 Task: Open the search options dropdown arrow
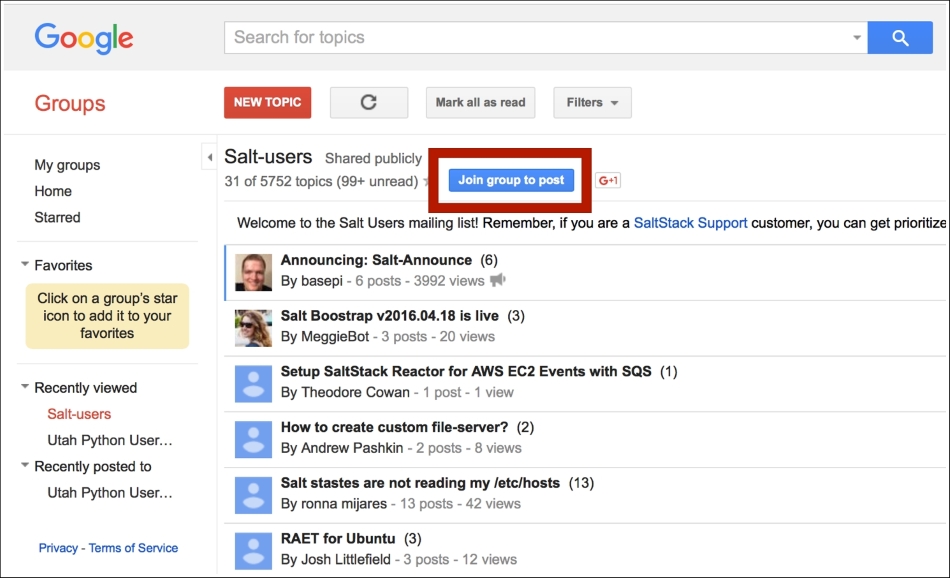[x=856, y=38]
